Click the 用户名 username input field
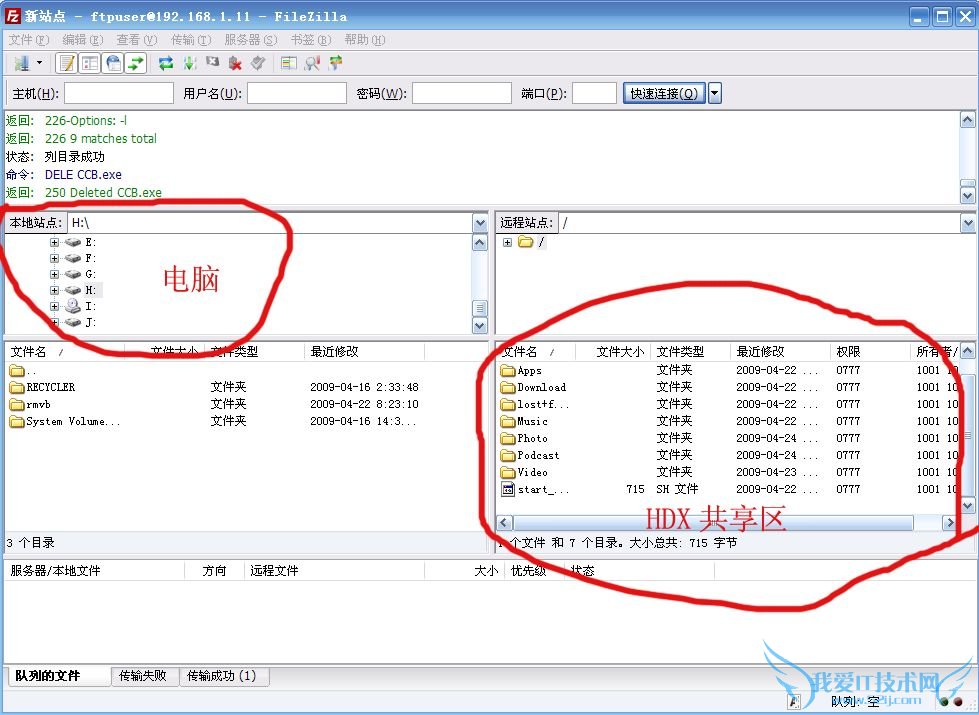The image size is (979, 715). pos(297,93)
